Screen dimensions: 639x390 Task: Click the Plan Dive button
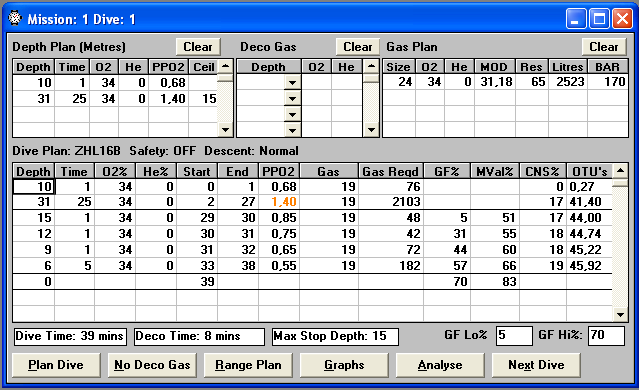pos(56,365)
